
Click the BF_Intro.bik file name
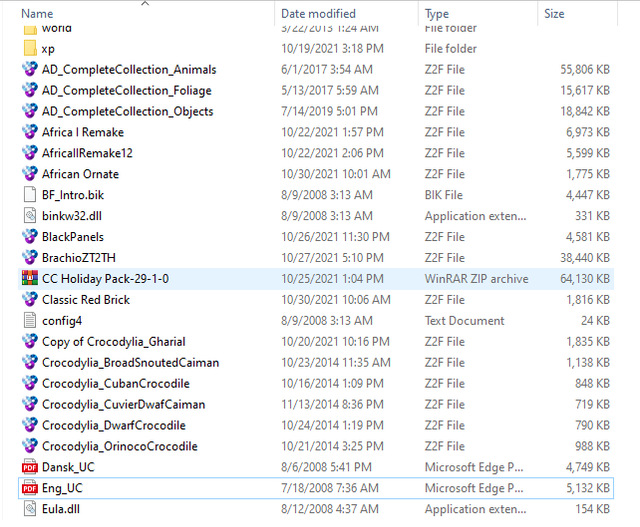coord(73,195)
